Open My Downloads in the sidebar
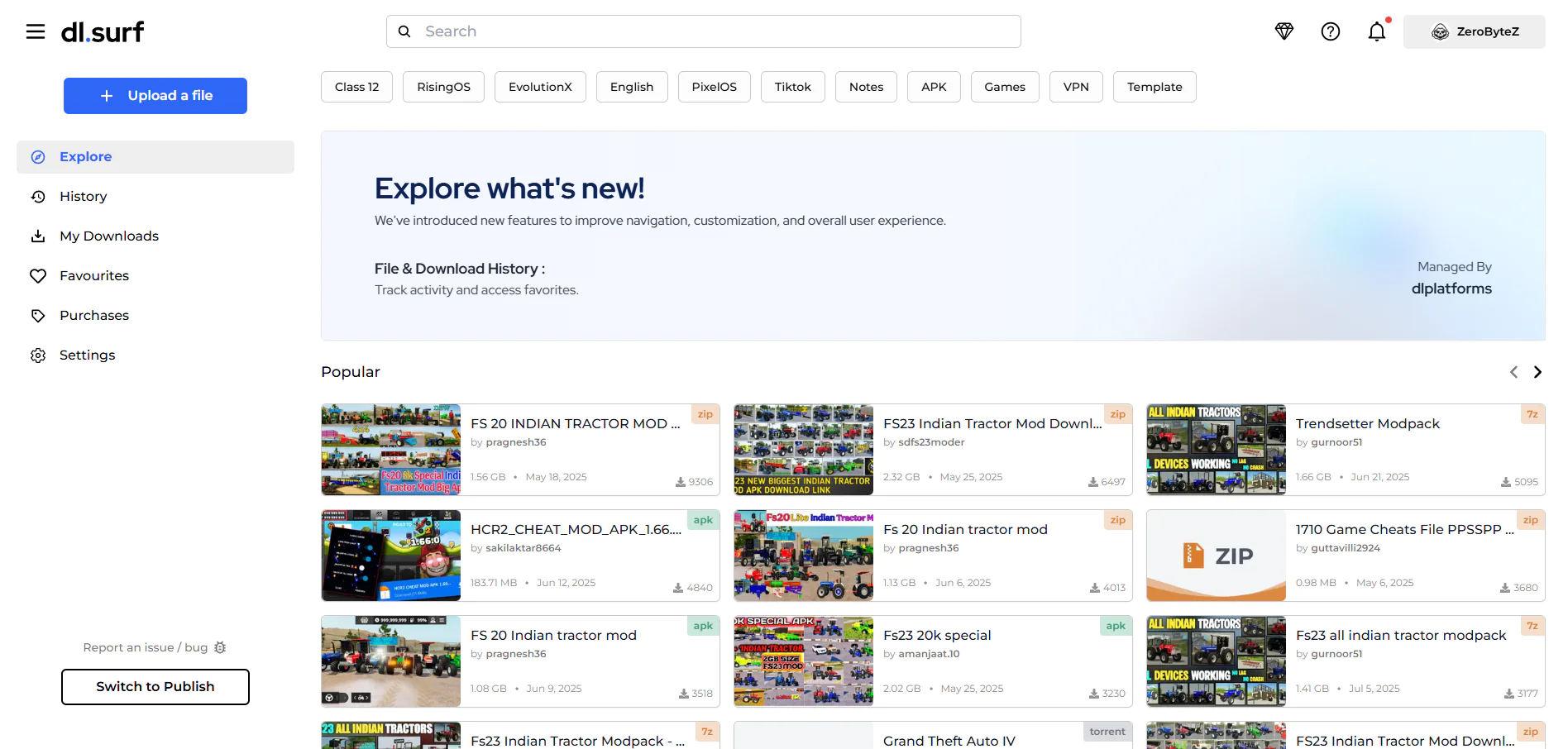 coord(108,236)
